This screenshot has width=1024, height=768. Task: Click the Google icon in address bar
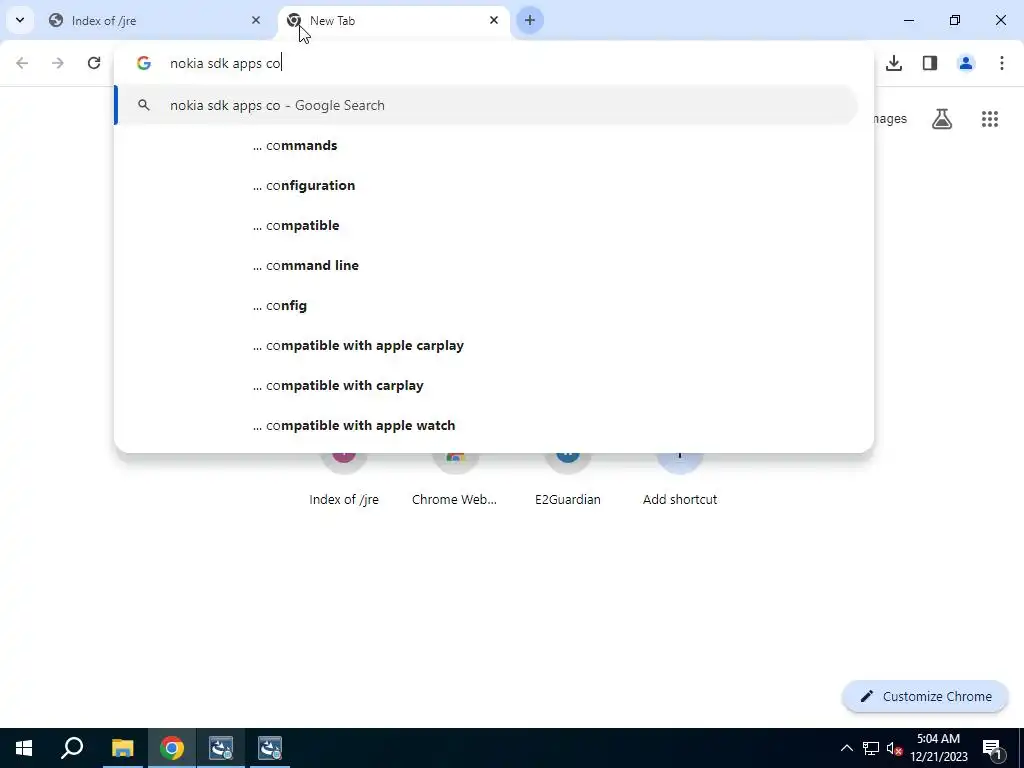tap(144, 63)
